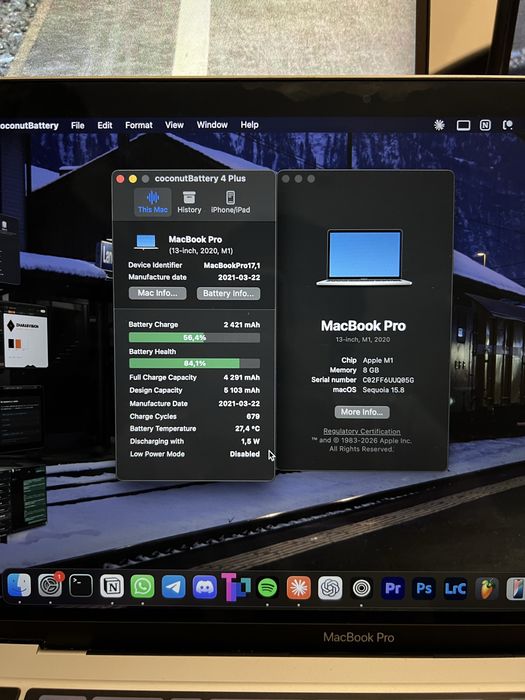Click the Memory 8 GB text
525x700 pixels.
pyautogui.click(x=371, y=370)
